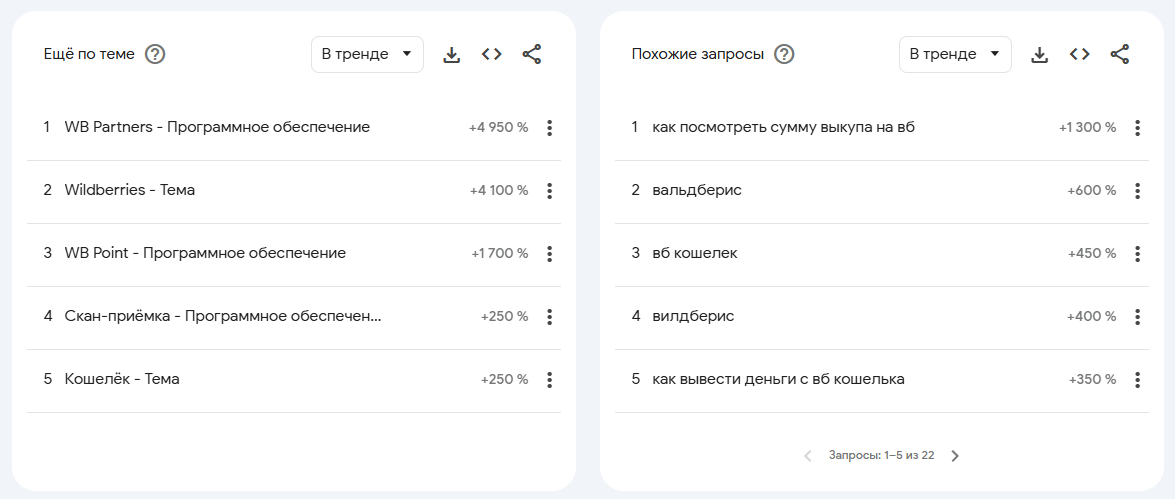Open options menu for вальдберис row
Viewport: 1175px width, 499px height.
(x=1138, y=191)
